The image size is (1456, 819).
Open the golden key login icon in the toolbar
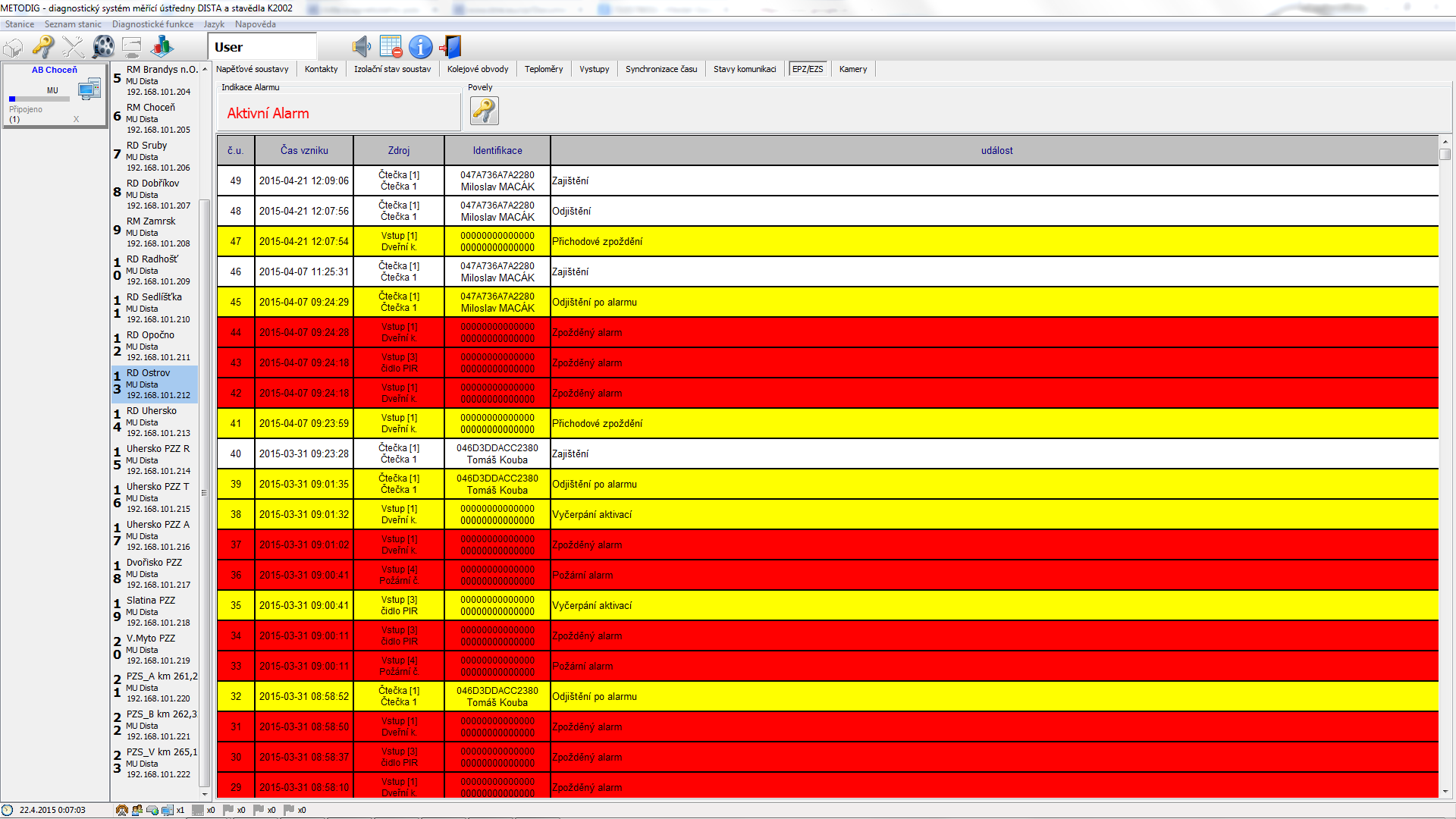[43, 47]
